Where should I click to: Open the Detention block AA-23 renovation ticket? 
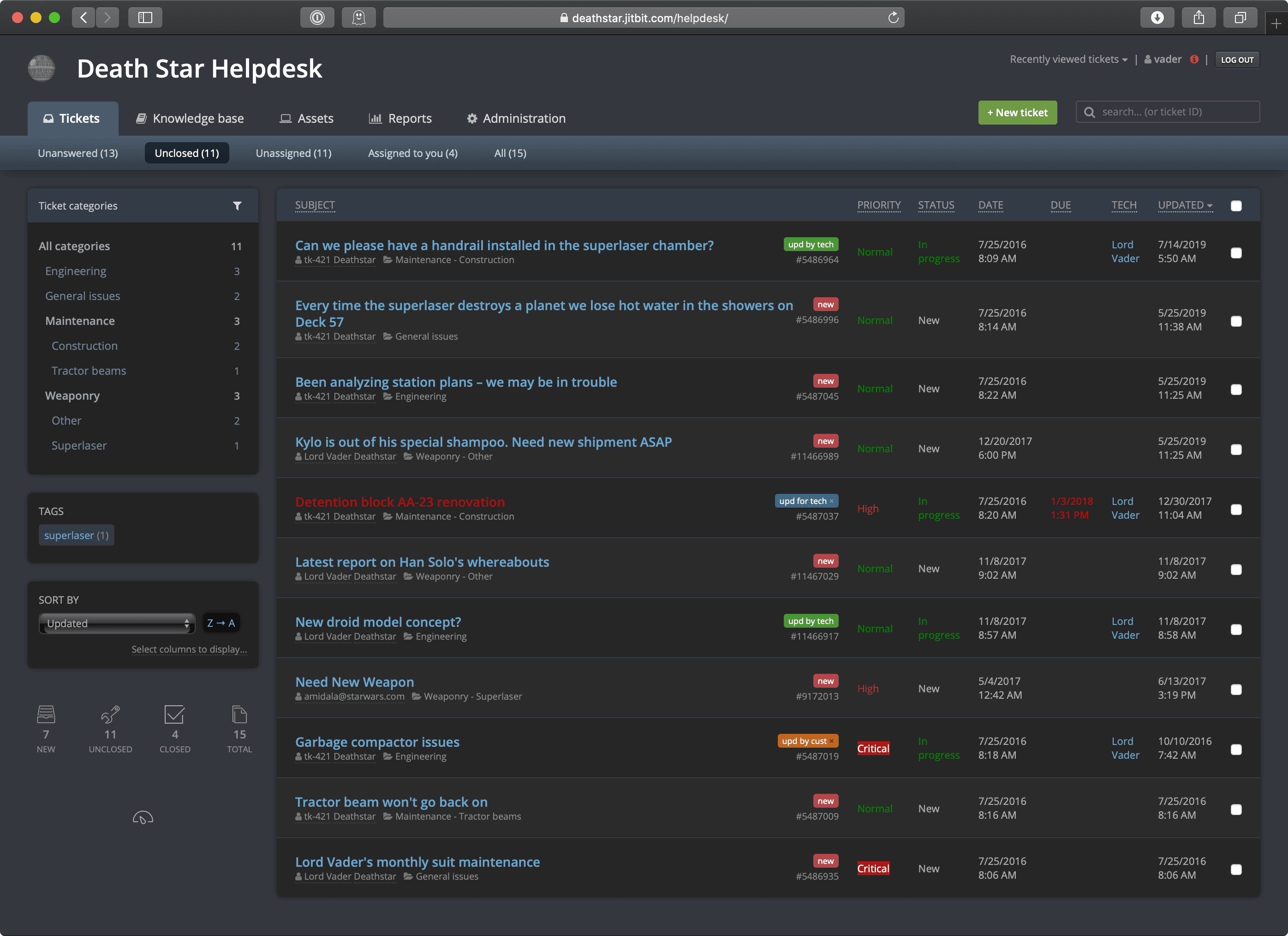point(400,502)
